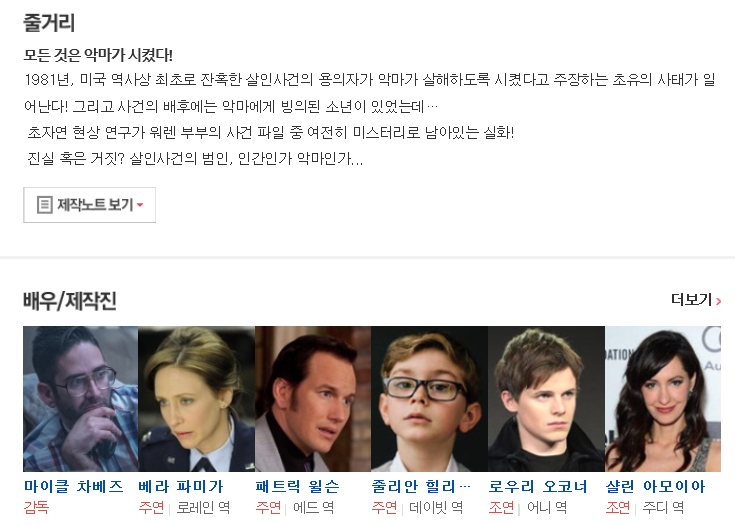The height and width of the screenshot is (525, 735).
Task: Click the 감독 role label
Action: coord(36,508)
